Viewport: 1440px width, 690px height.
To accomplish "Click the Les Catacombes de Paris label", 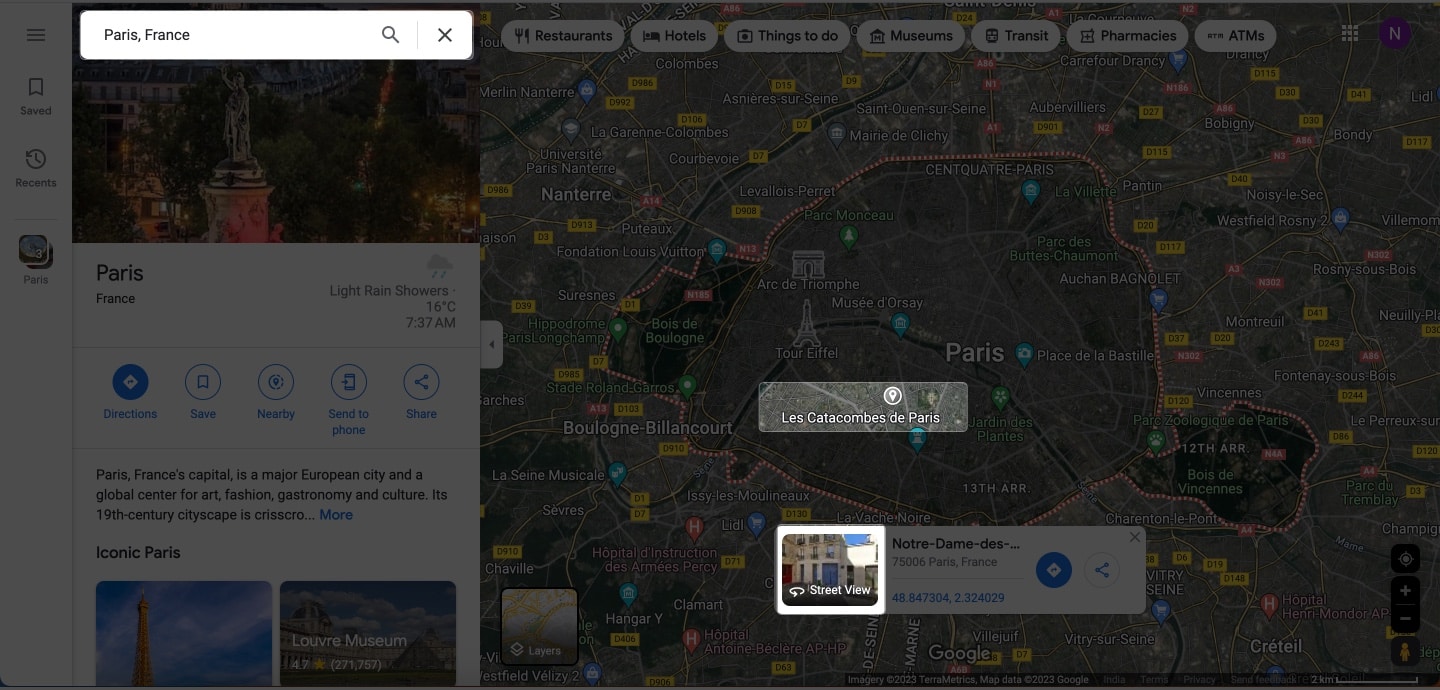I will pos(861,418).
